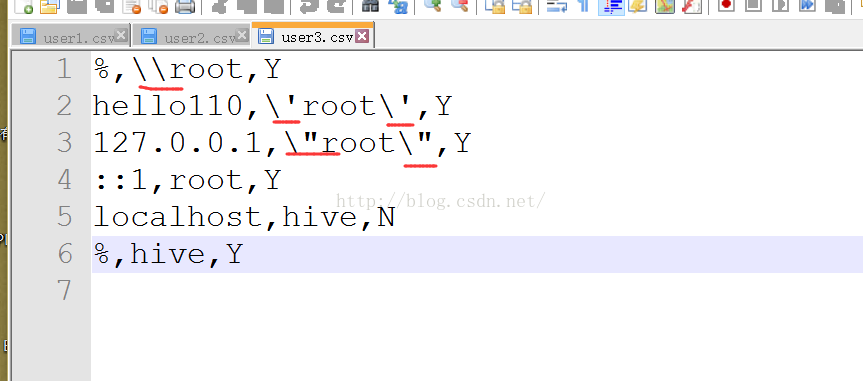The width and height of the screenshot is (863, 381).
Task: Print the document with printer icon
Action: pyautogui.click(x=185, y=6)
